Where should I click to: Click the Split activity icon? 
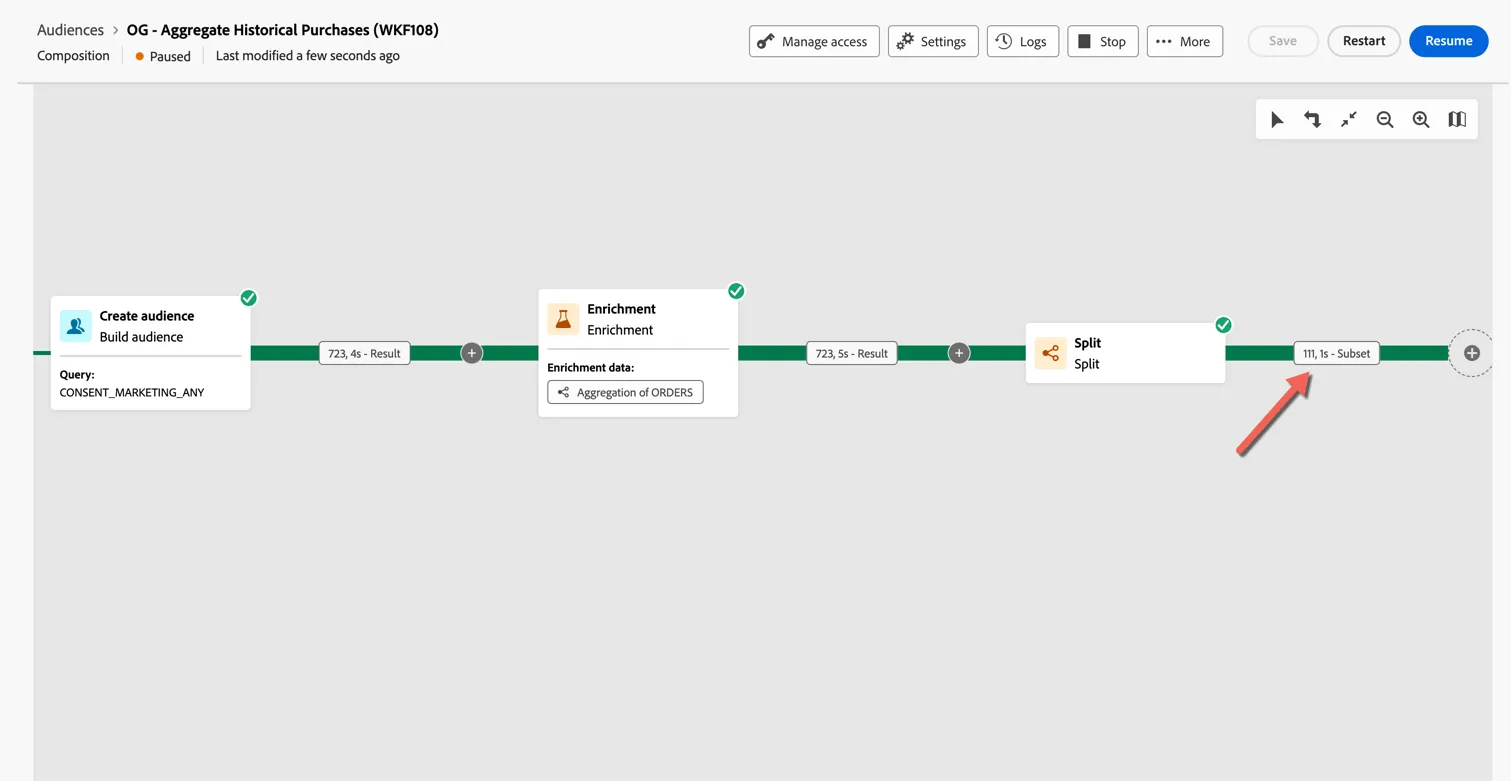coord(1050,353)
